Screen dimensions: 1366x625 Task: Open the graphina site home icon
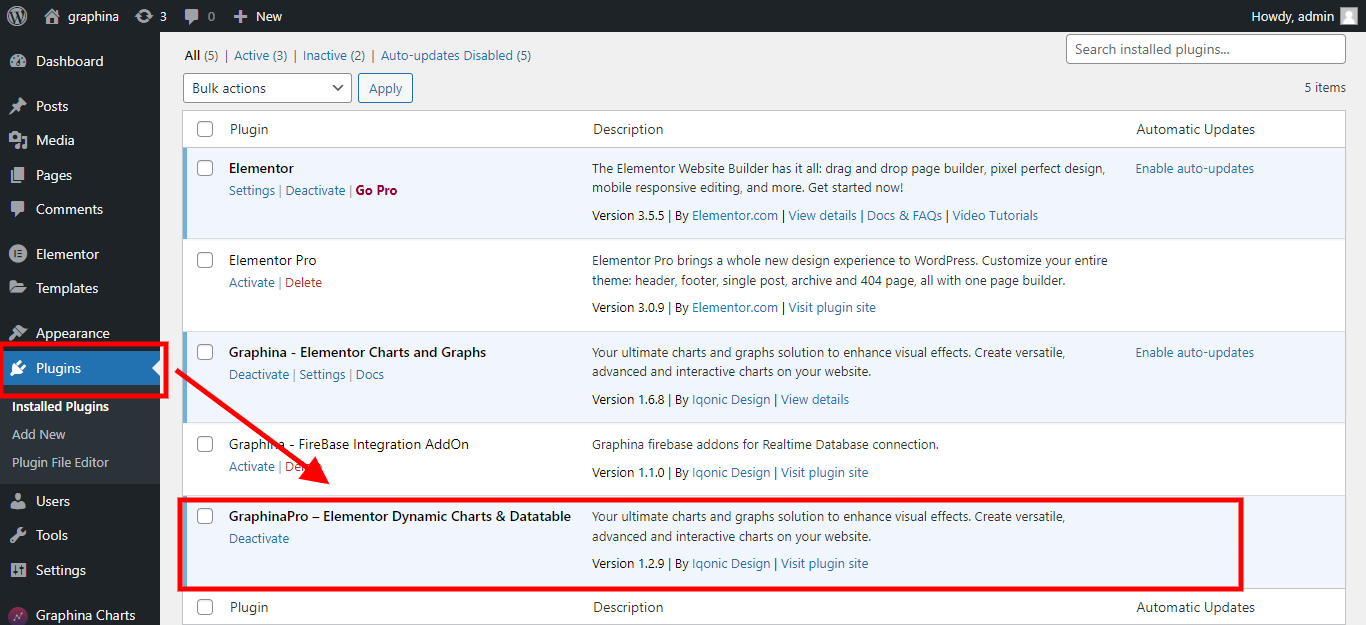click(x=52, y=16)
